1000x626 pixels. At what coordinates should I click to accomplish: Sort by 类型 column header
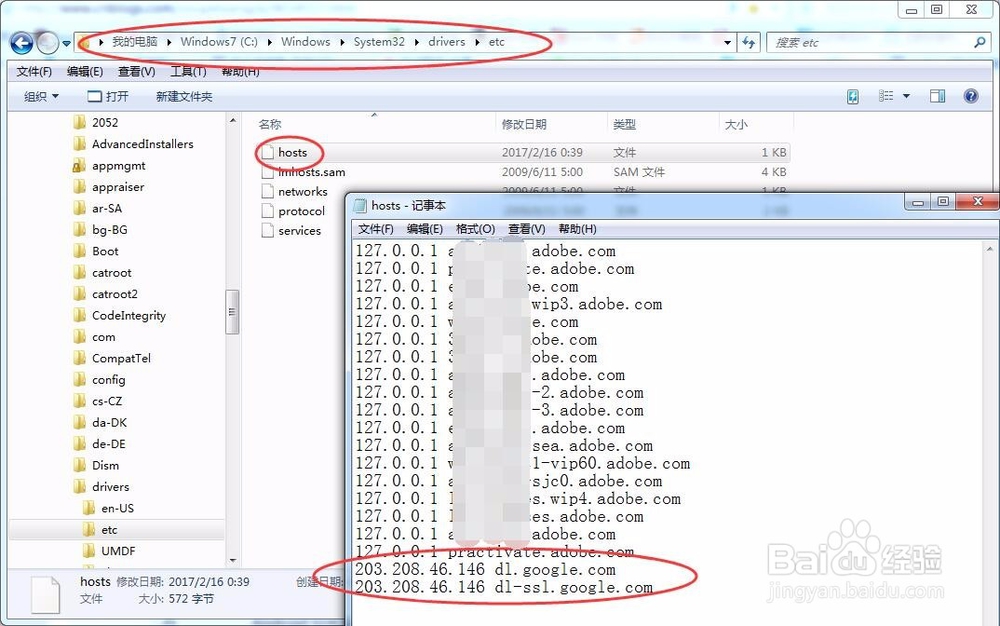624,124
